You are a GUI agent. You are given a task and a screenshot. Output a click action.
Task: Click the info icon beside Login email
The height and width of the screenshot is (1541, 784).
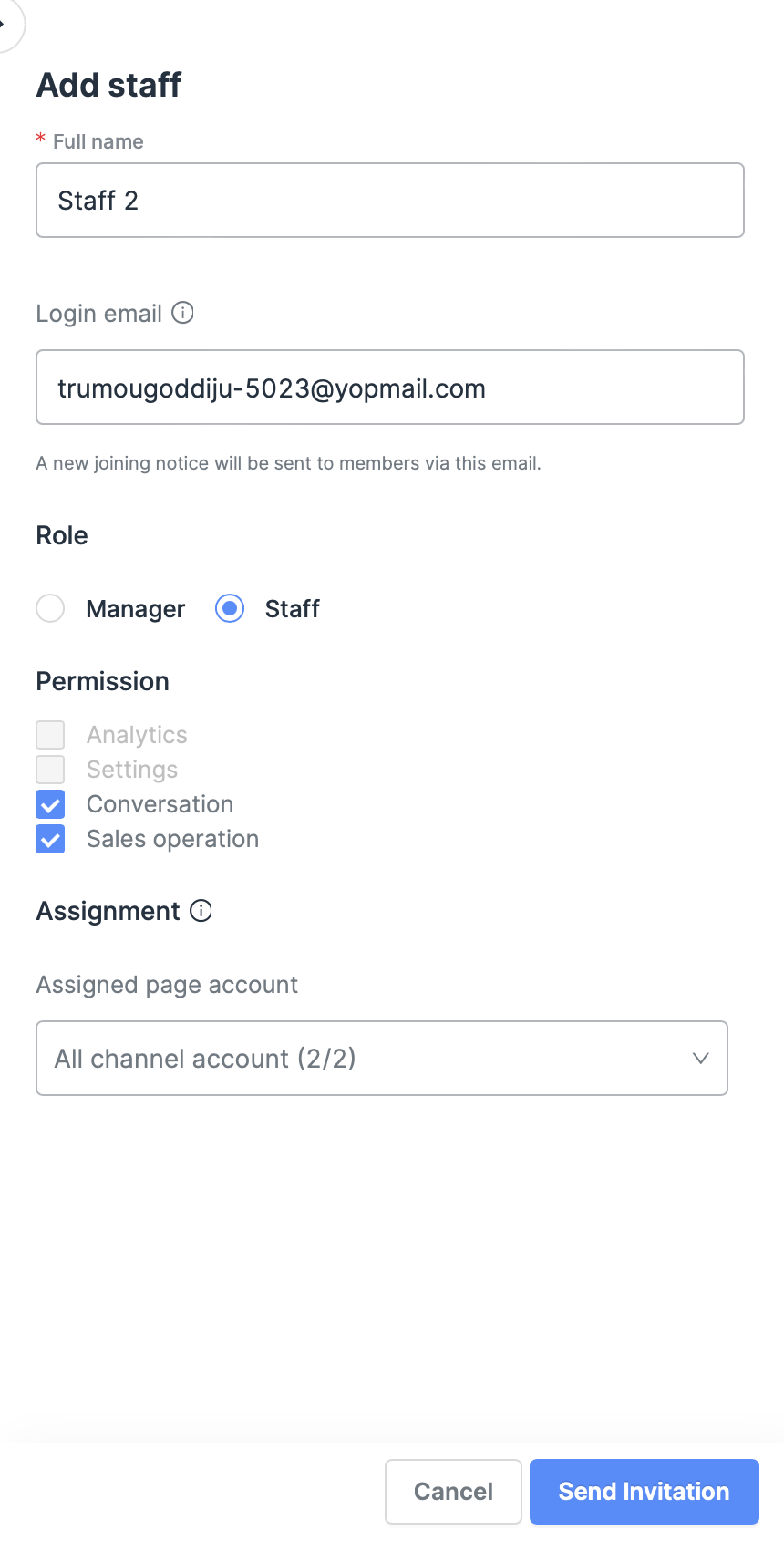pyautogui.click(x=183, y=313)
